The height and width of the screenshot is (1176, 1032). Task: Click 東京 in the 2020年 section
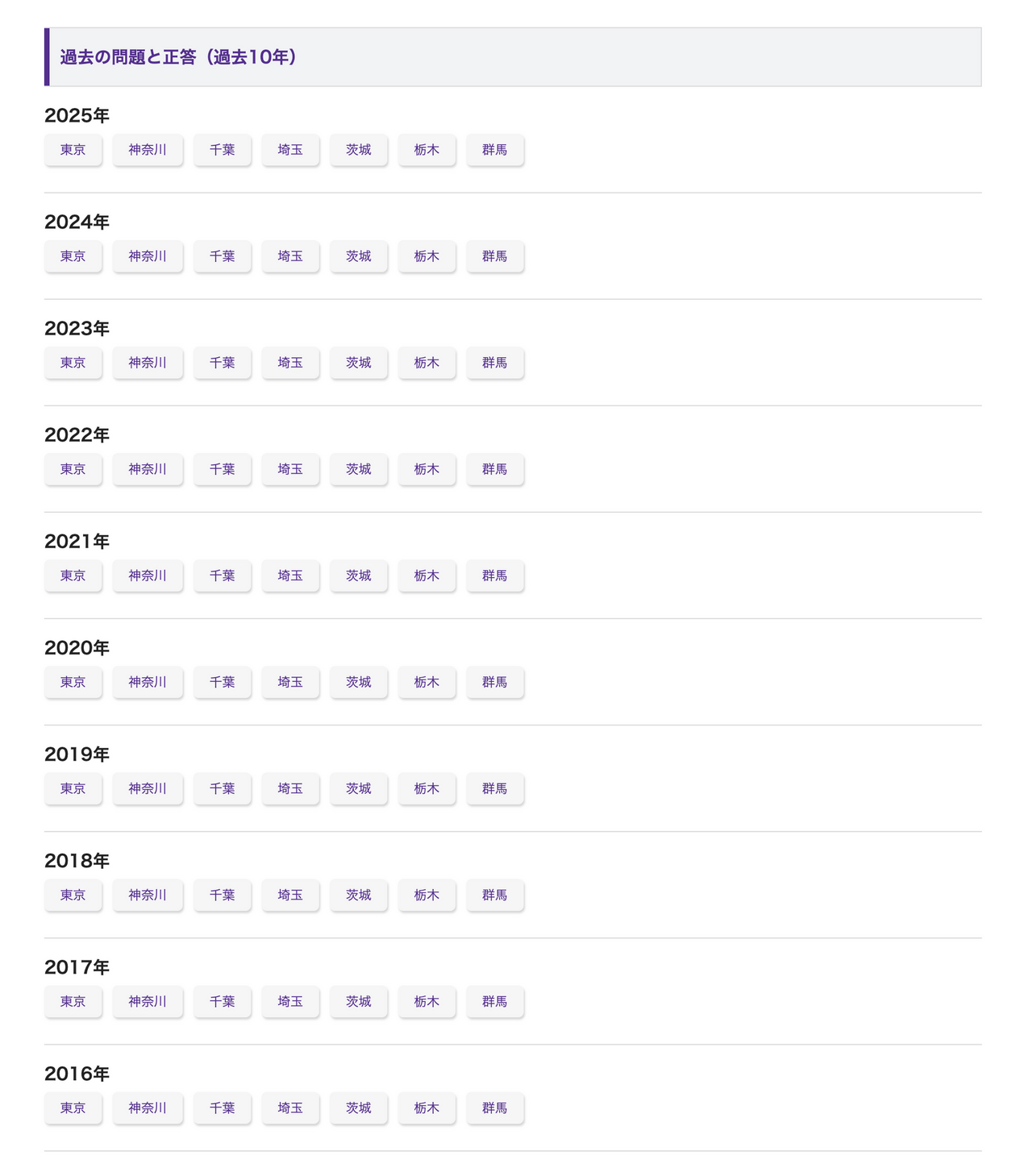(73, 682)
